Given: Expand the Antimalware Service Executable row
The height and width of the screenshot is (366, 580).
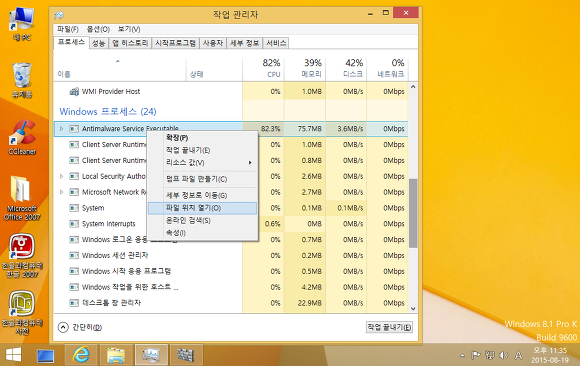Looking at the screenshot, I should [61, 129].
